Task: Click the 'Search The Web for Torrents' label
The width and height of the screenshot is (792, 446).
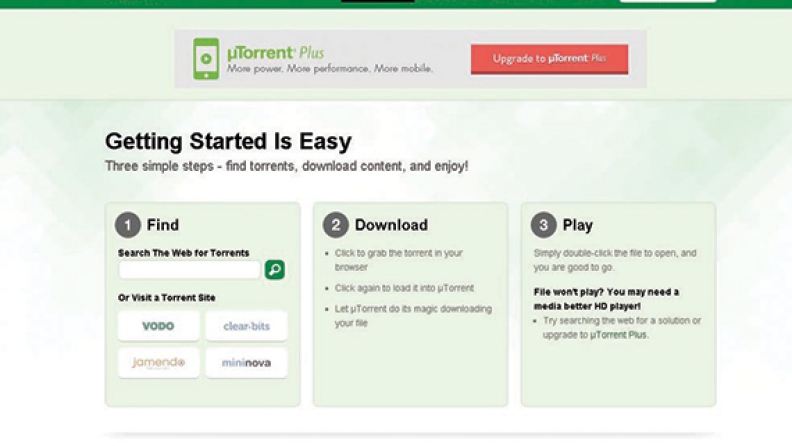Action: coord(183,253)
